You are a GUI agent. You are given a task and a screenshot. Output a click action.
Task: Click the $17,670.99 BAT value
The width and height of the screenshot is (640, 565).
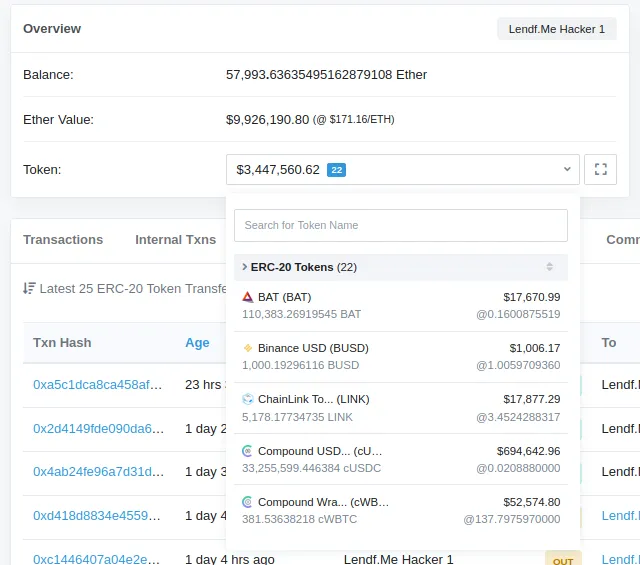531,297
